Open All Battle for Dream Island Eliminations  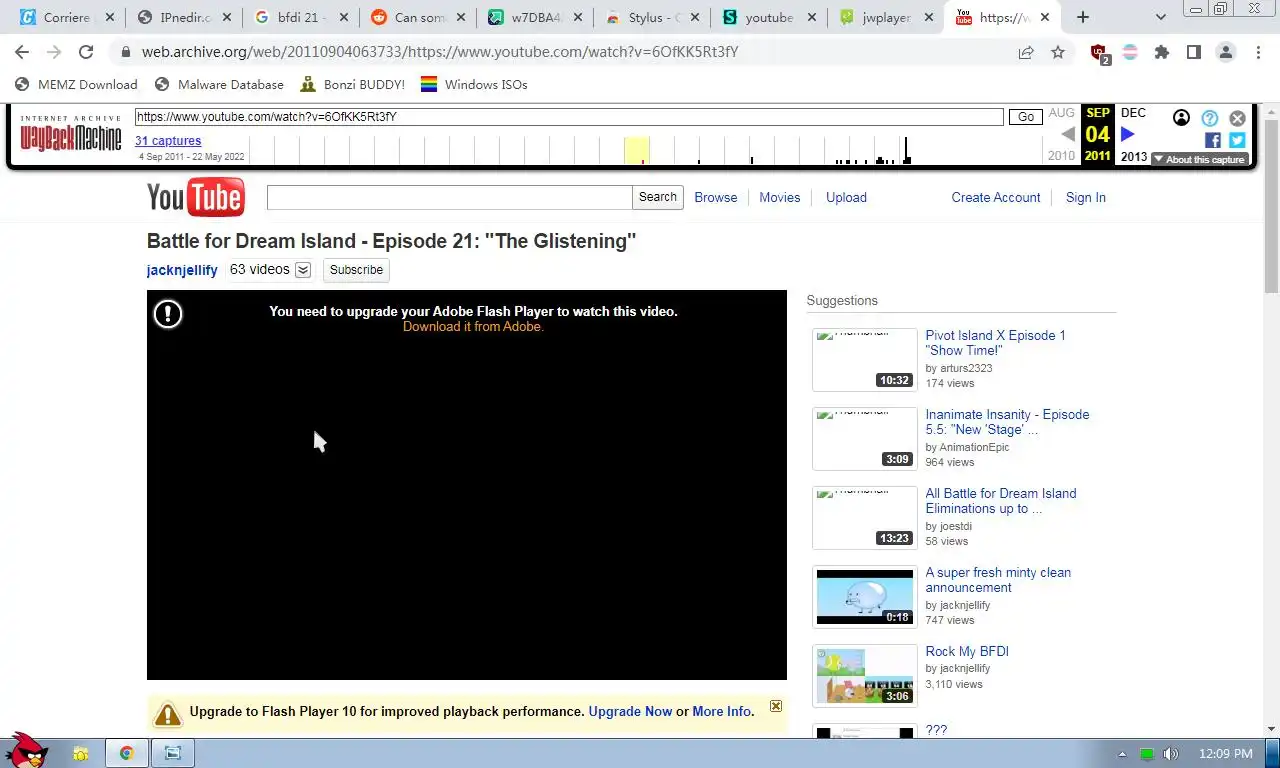[1001, 501]
